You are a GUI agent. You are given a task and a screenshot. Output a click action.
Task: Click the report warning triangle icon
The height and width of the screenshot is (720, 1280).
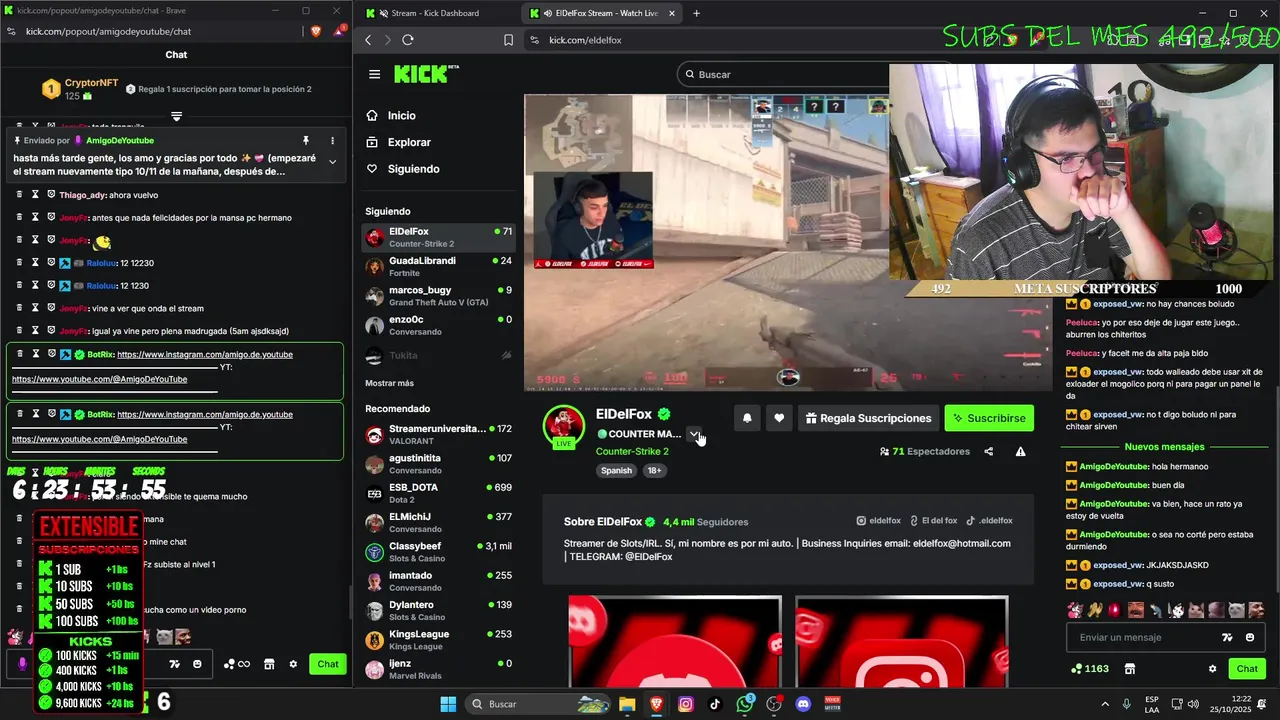point(1020,451)
